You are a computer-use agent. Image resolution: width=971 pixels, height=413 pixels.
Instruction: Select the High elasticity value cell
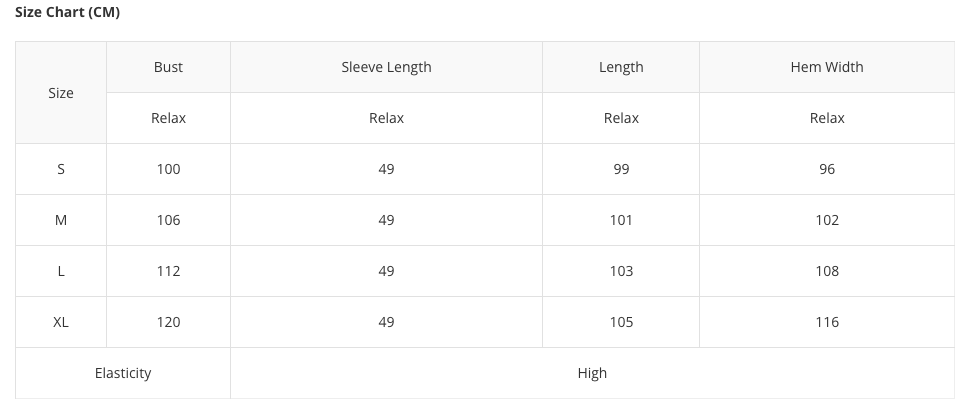point(592,373)
